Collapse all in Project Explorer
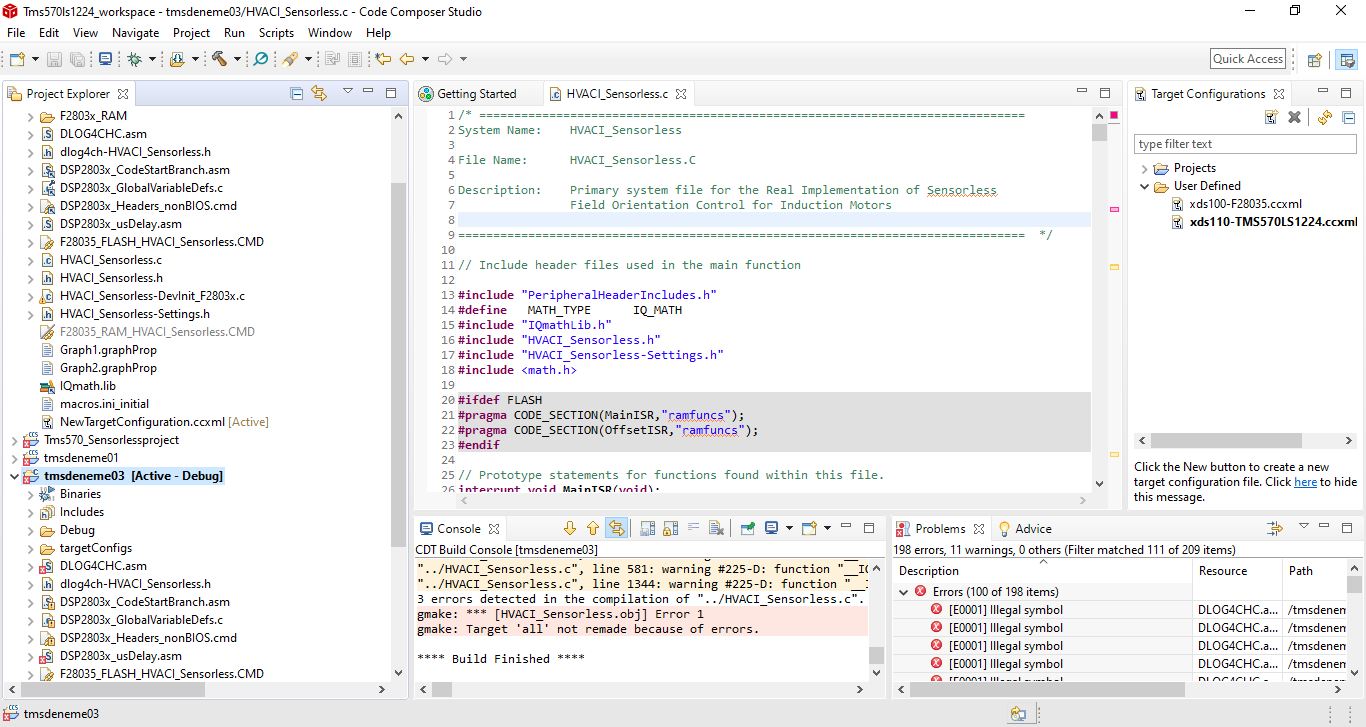Screen dimensions: 1366x727 [x=296, y=93]
